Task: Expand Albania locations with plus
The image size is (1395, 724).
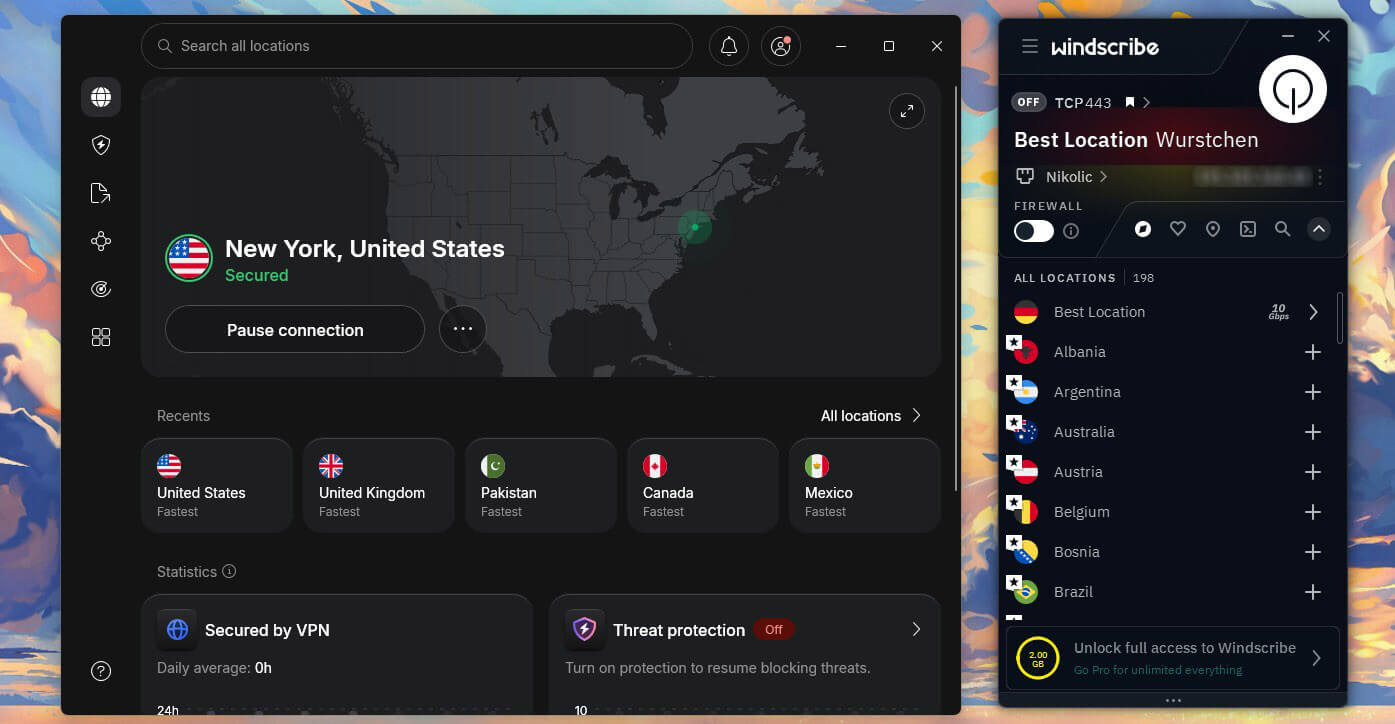Action: tap(1313, 352)
